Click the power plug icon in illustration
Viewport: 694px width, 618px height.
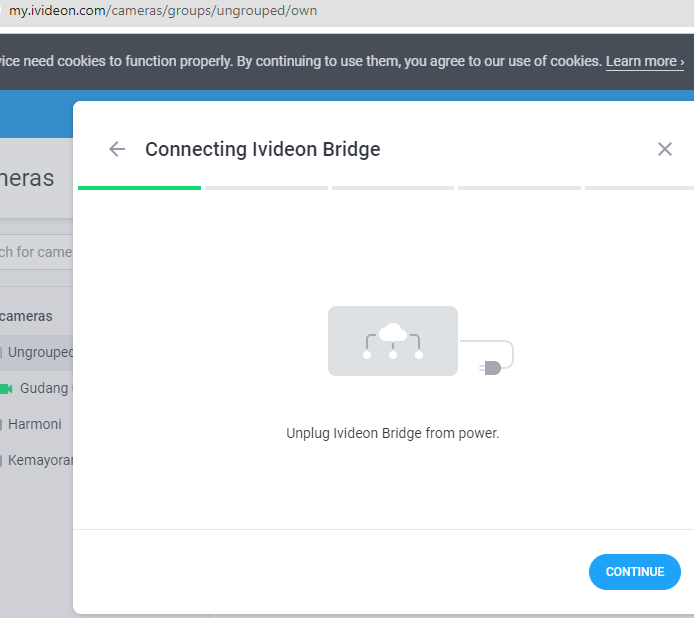pos(490,368)
